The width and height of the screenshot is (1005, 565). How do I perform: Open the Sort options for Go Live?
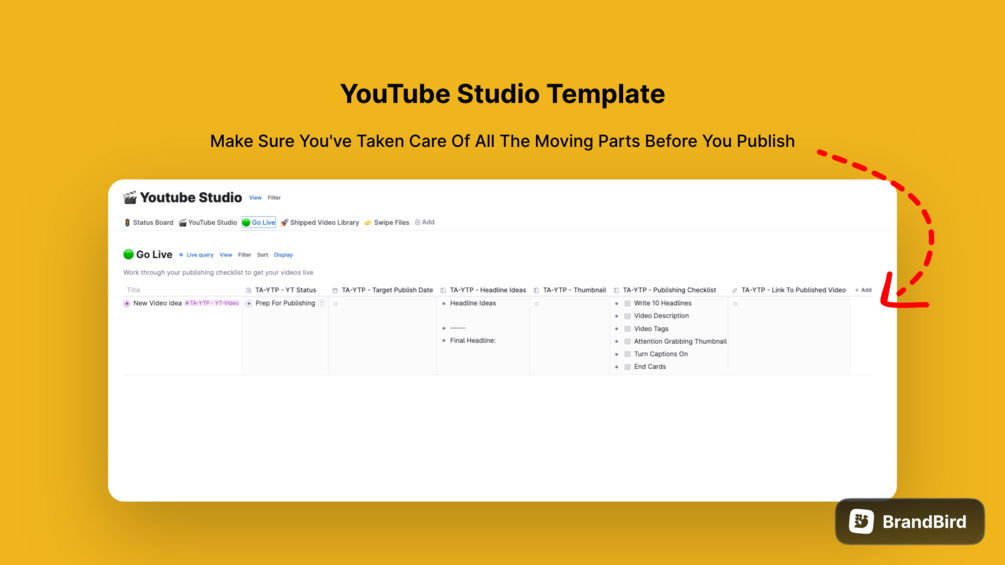point(263,255)
